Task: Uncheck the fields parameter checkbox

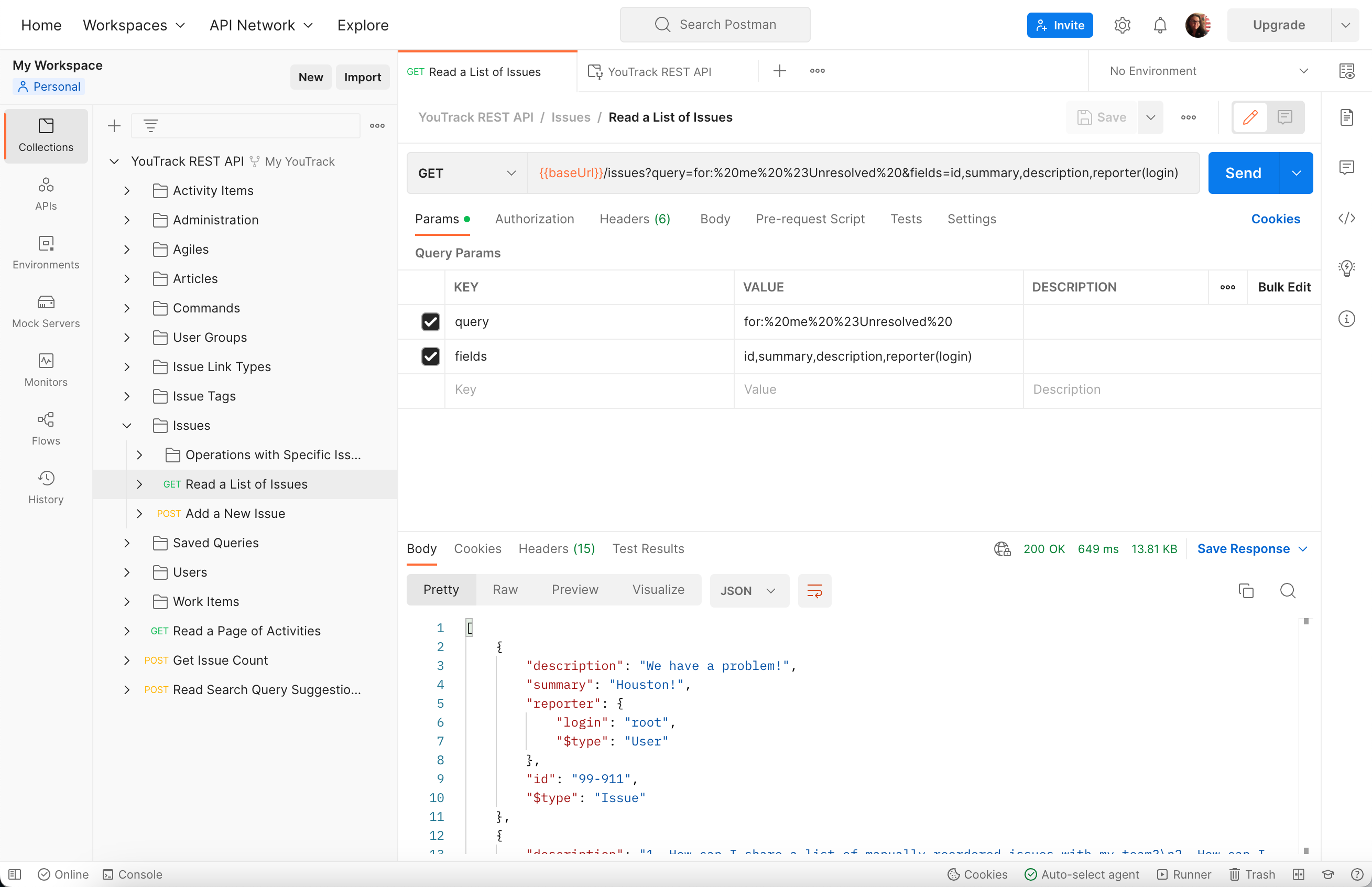Action: (430, 356)
